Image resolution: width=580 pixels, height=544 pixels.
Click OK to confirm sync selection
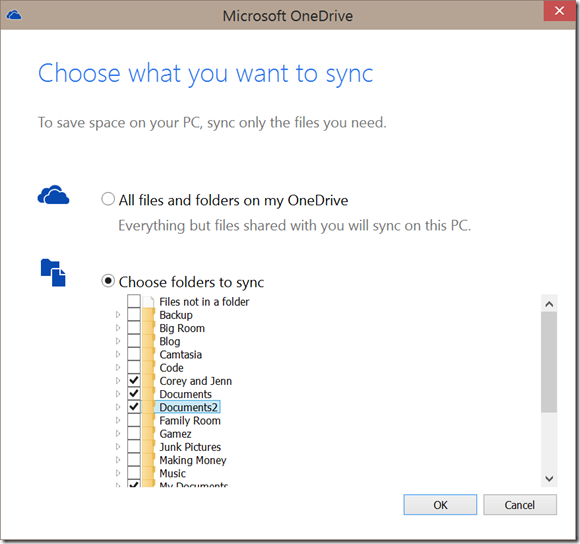[440, 505]
